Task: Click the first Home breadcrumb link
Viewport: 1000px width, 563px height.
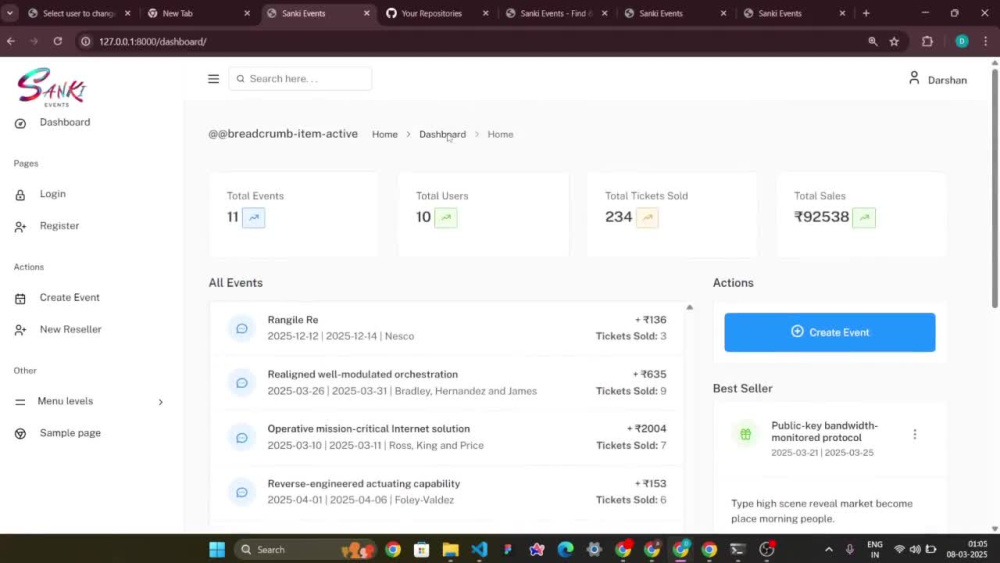Action: [x=385, y=135]
